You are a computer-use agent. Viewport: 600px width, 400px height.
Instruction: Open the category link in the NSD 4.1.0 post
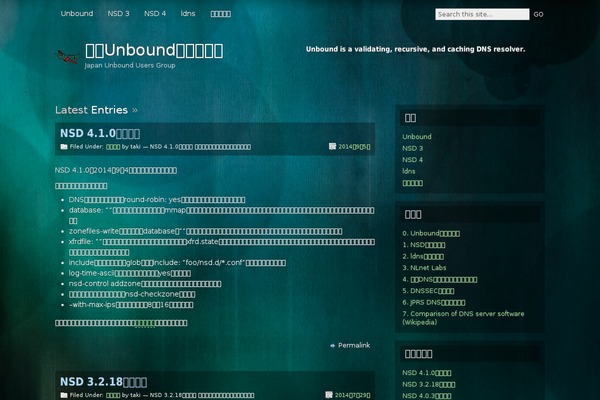point(113,147)
